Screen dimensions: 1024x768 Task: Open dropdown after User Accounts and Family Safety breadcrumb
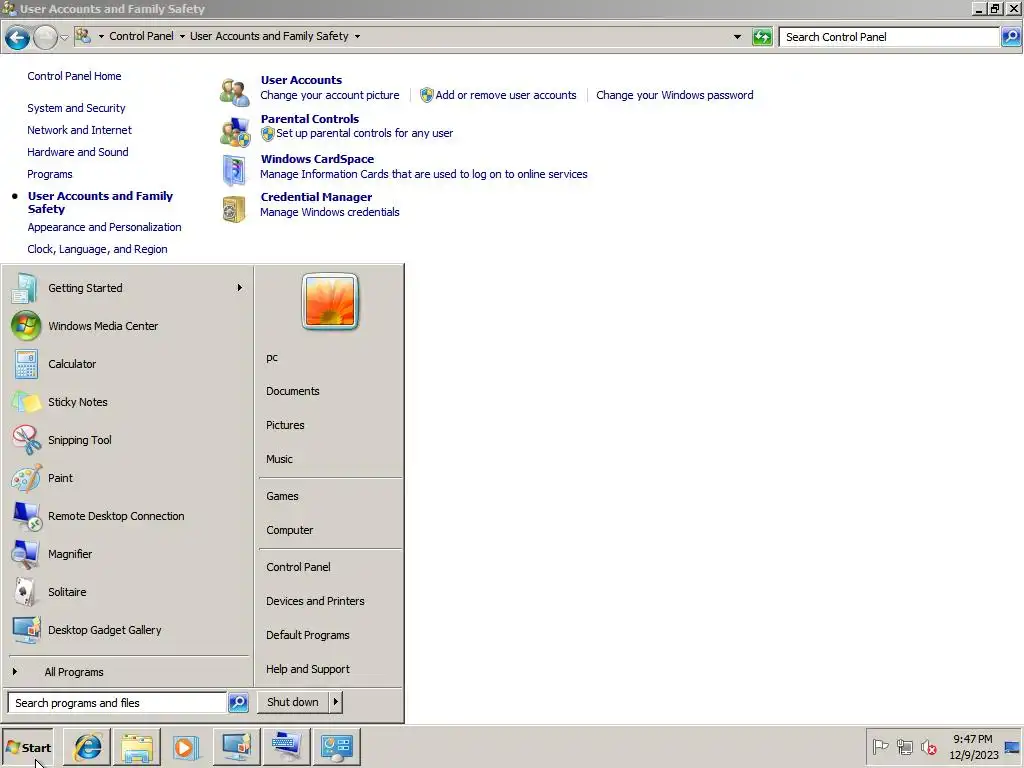point(357,37)
